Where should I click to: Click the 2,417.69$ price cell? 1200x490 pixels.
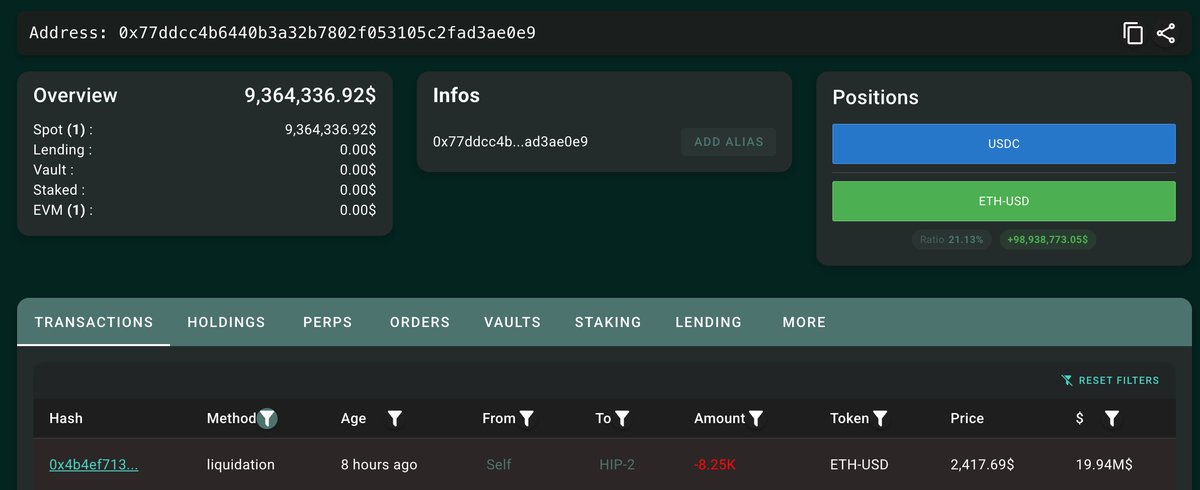tap(981, 465)
